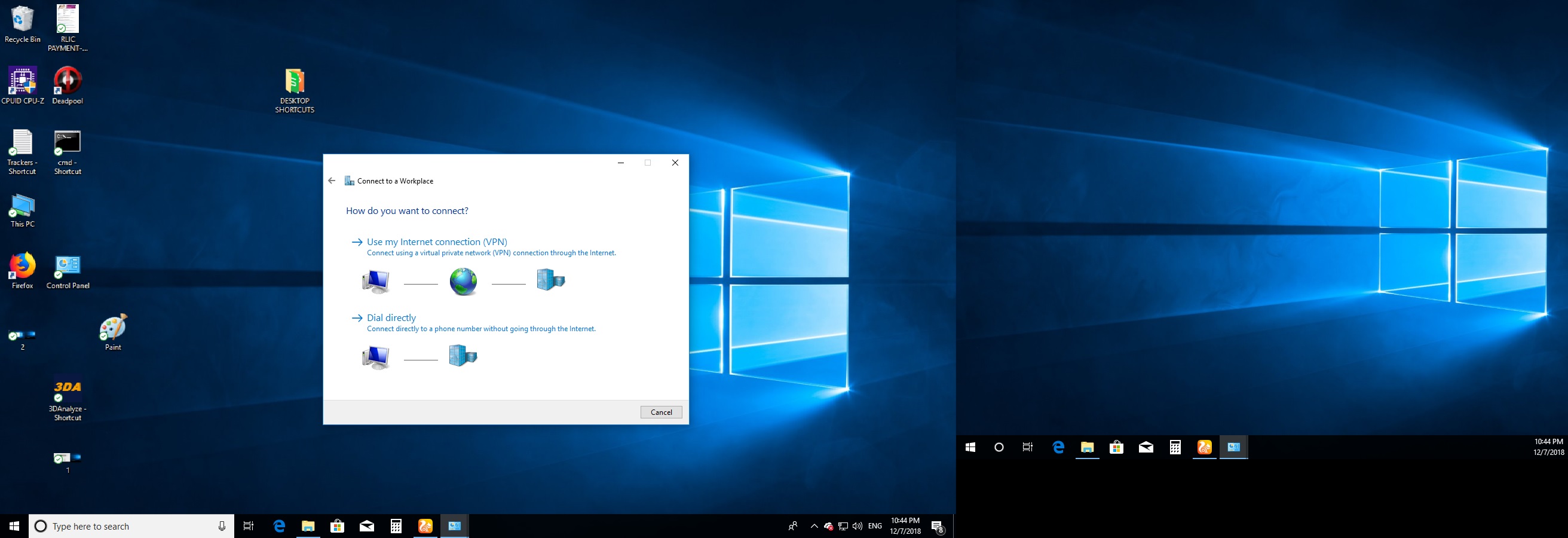Expand the hidden system tray icons

click(x=814, y=527)
